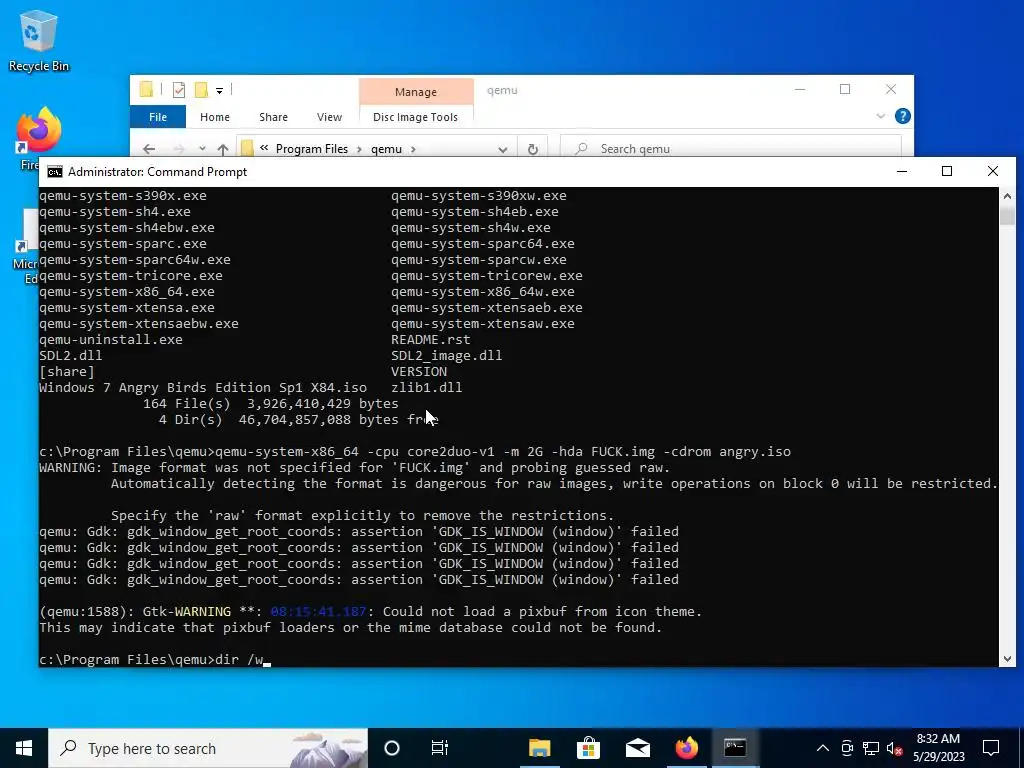This screenshot has height=768, width=1024.
Task: Click the VERSION entry in the listing
Action: pos(419,372)
